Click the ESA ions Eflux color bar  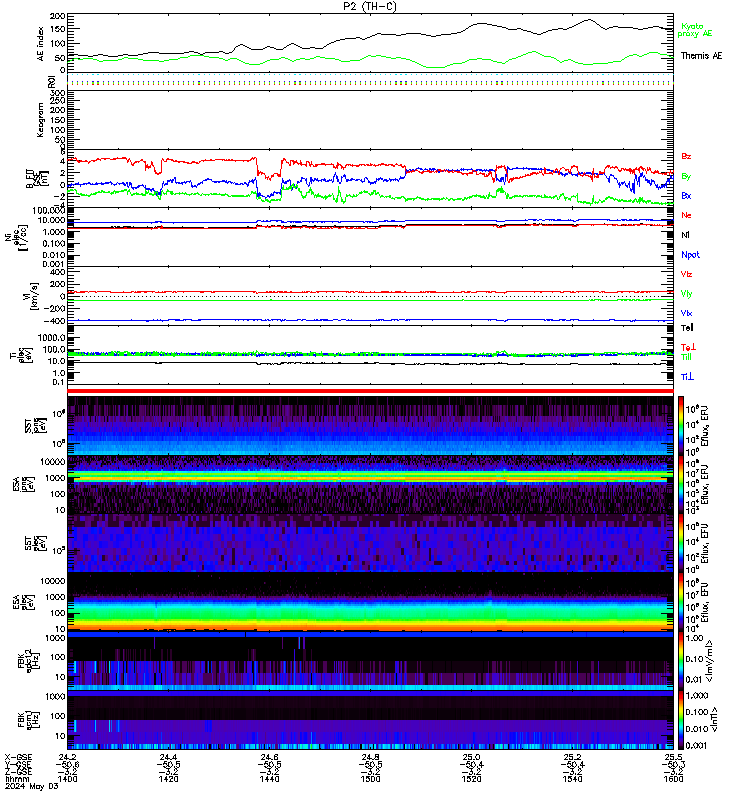click(681, 484)
